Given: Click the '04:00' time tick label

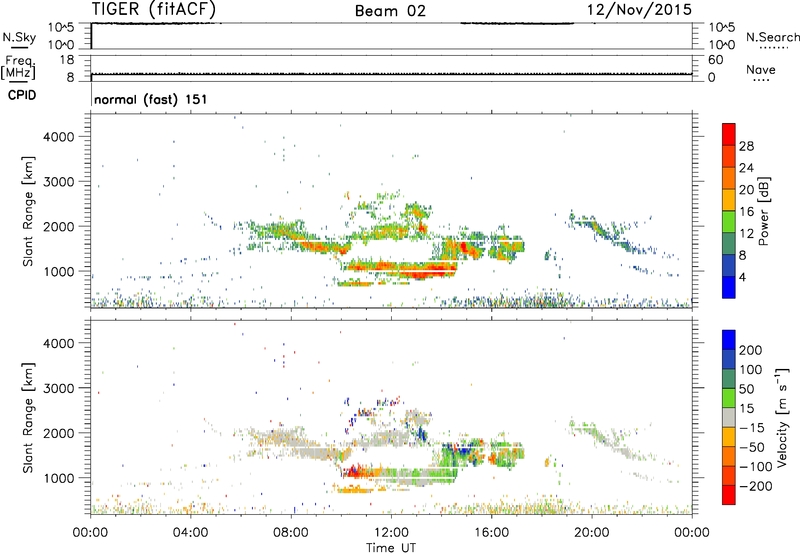Looking at the screenshot, I should click(190, 533).
